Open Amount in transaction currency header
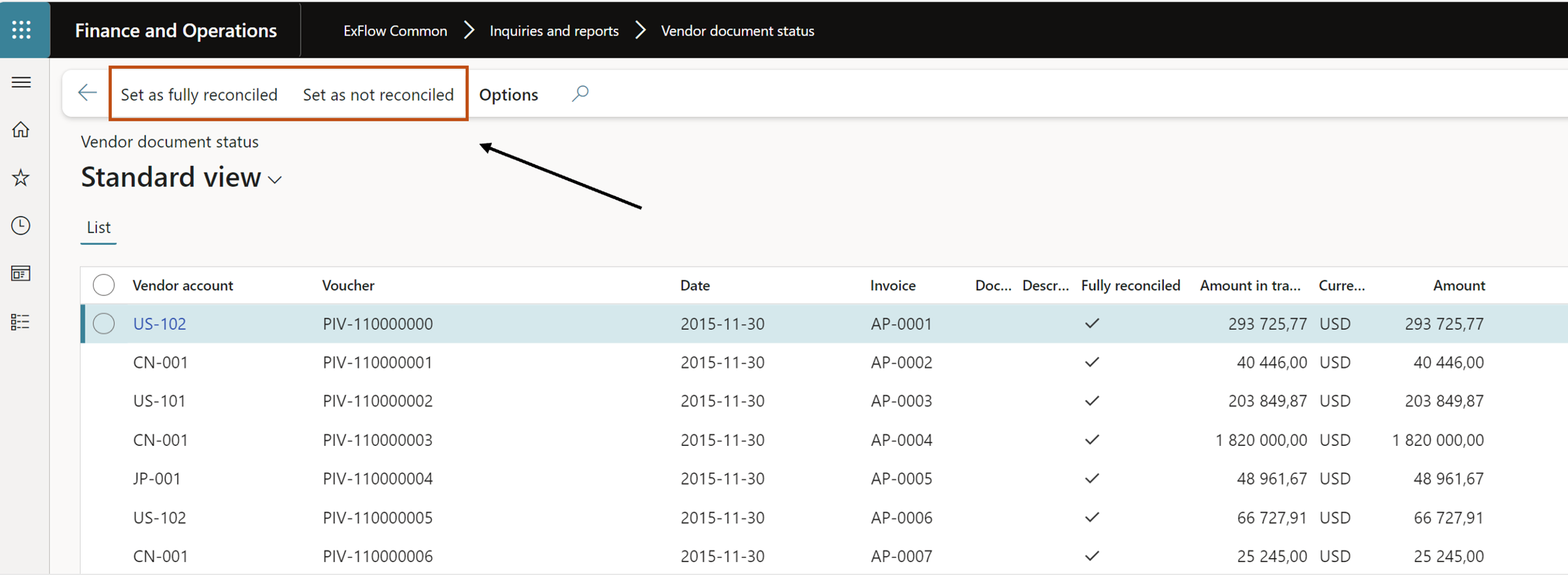 pyautogui.click(x=1250, y=286)
